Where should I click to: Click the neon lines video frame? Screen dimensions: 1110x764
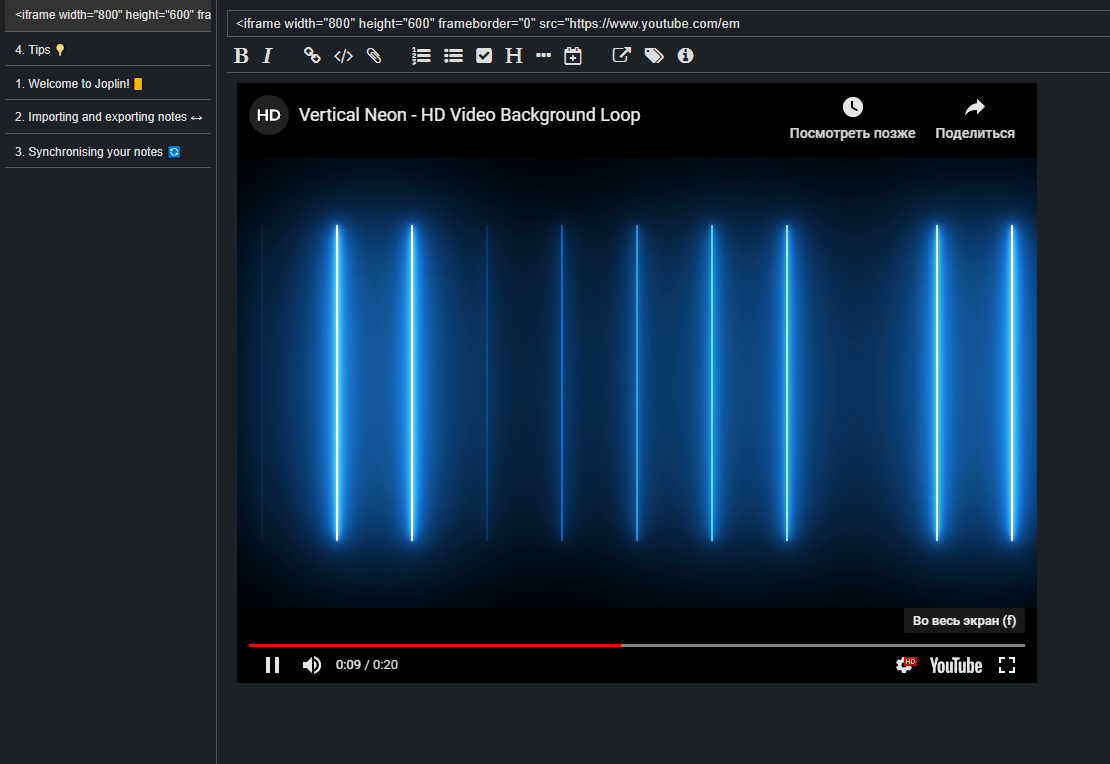pos(636,382)
